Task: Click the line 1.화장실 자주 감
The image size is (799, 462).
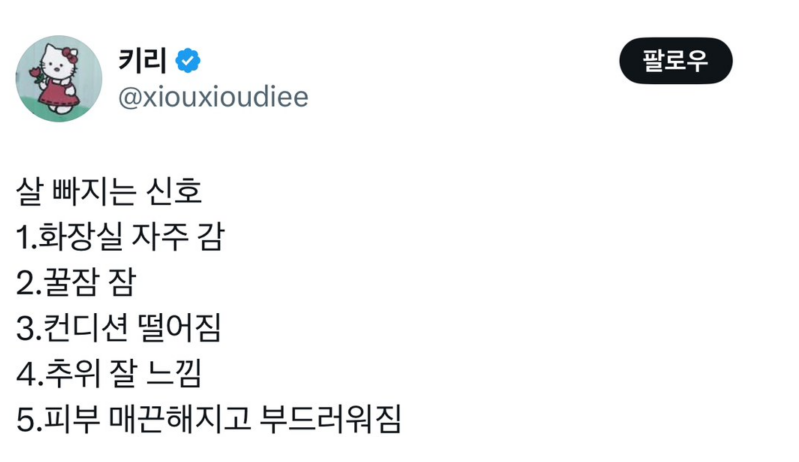Action: 121,237
